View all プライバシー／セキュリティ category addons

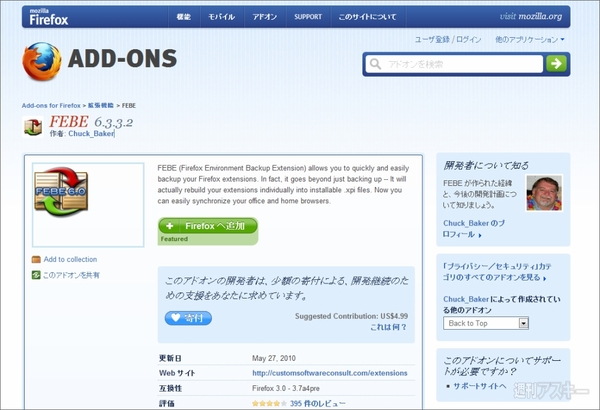coord(497,272)
